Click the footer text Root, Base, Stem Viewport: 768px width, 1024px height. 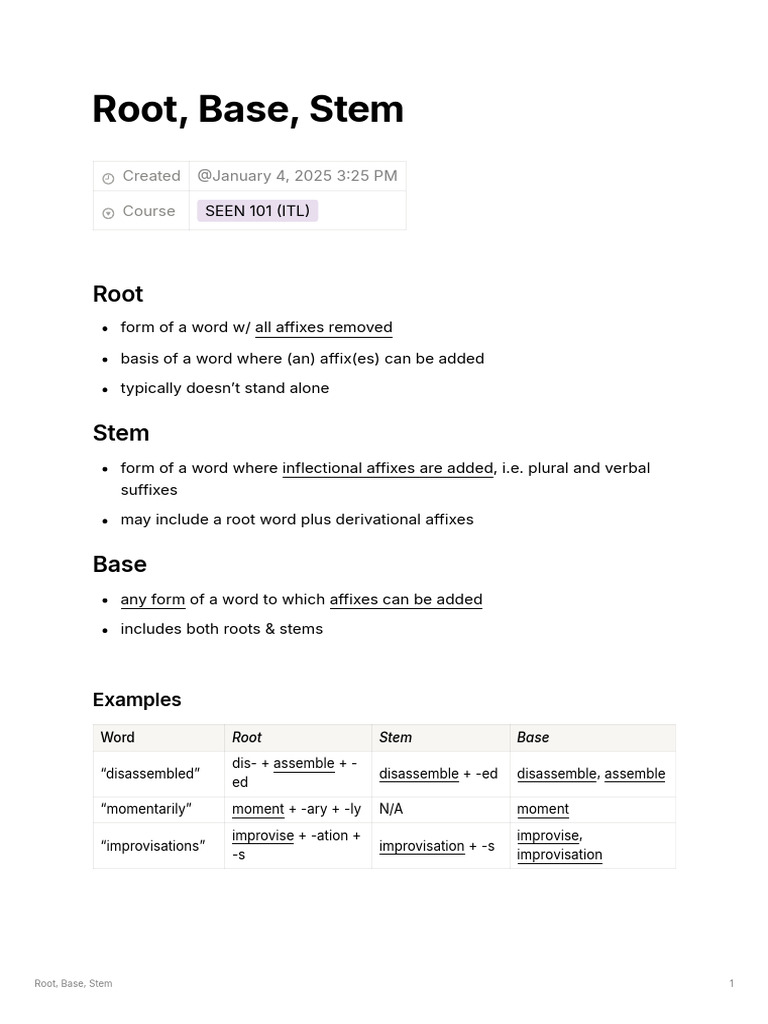73,983
